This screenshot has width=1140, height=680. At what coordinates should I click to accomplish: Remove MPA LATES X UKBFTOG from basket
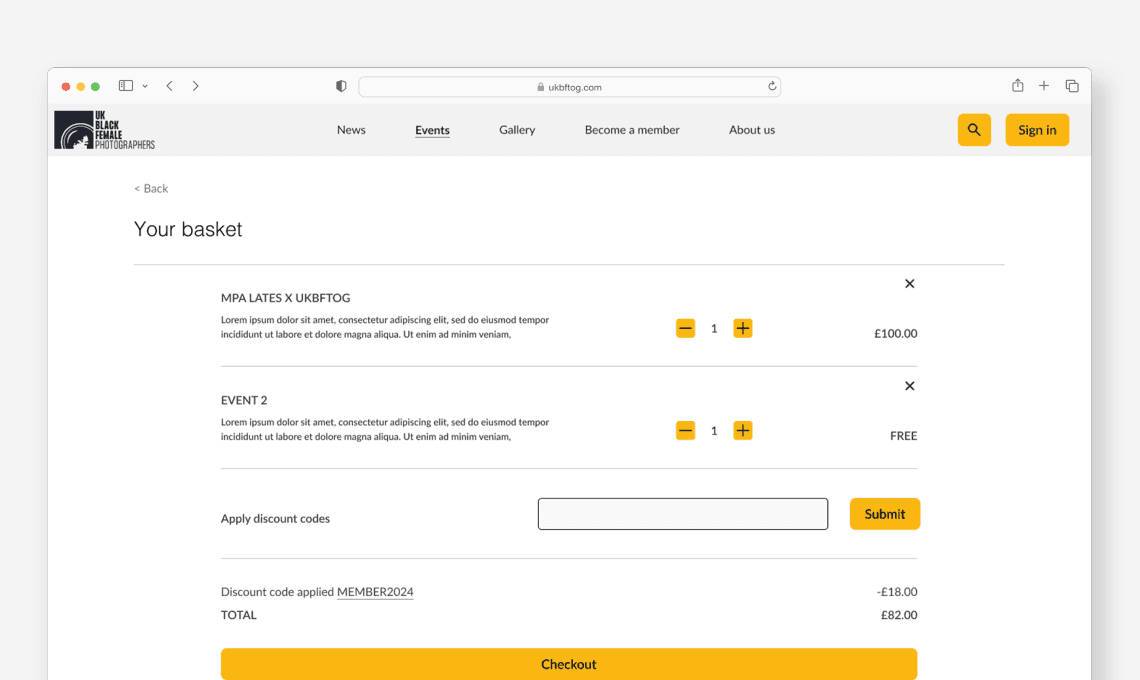pos(909,284)
